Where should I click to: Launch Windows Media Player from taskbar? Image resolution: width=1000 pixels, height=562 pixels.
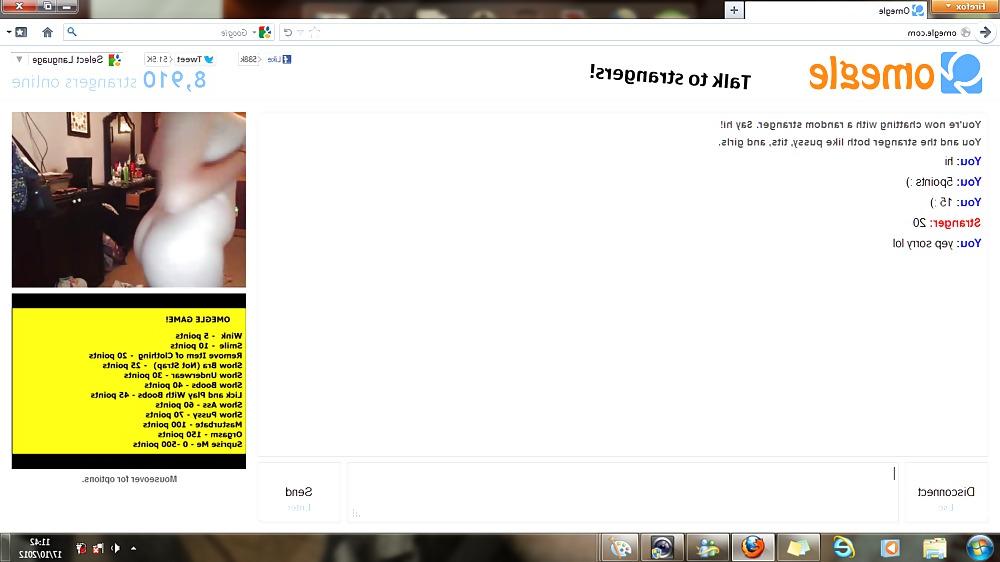click(x=890, y=548)
